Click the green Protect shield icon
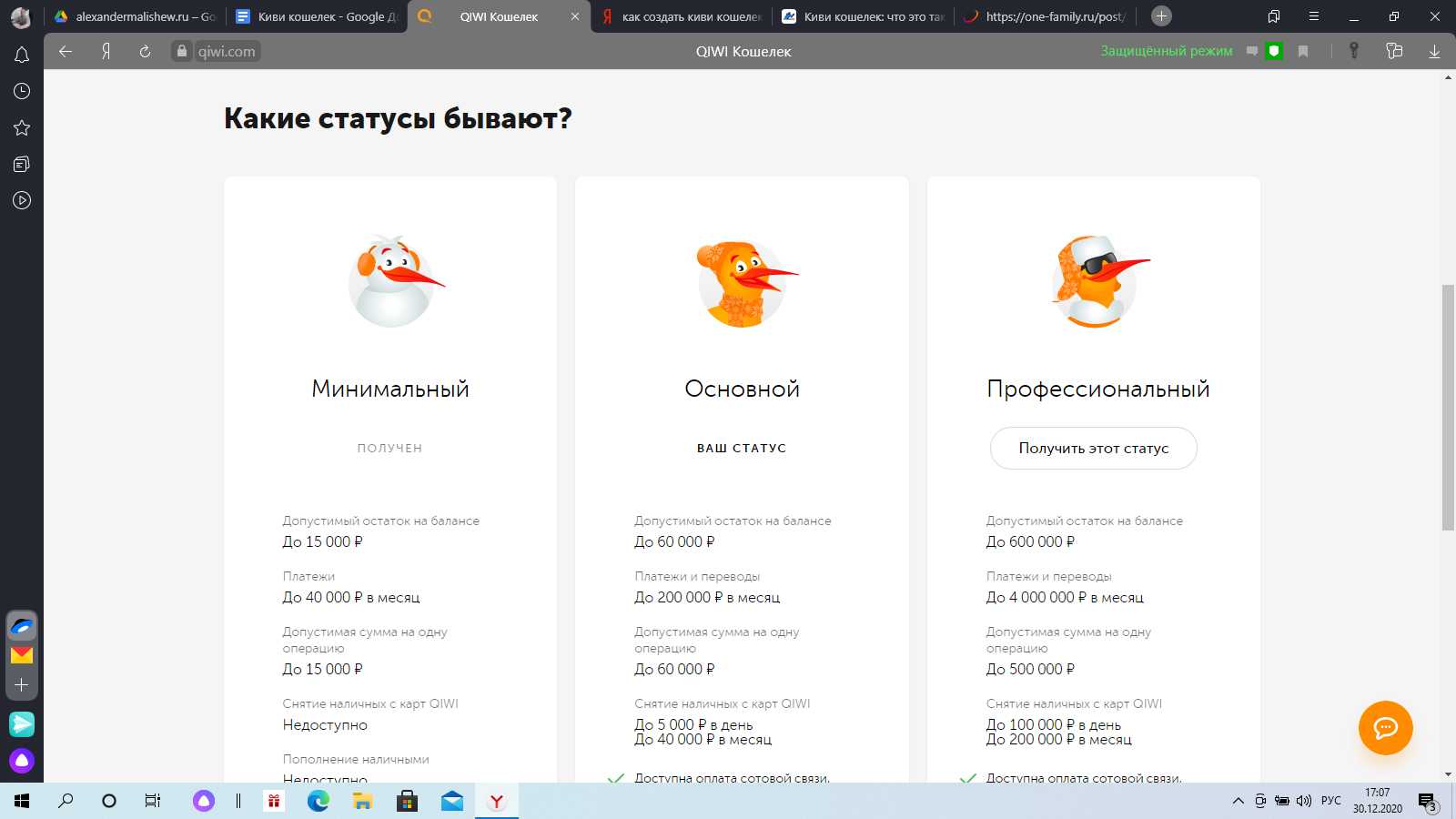The image size is (1456, 819). tap(1274, 52)
